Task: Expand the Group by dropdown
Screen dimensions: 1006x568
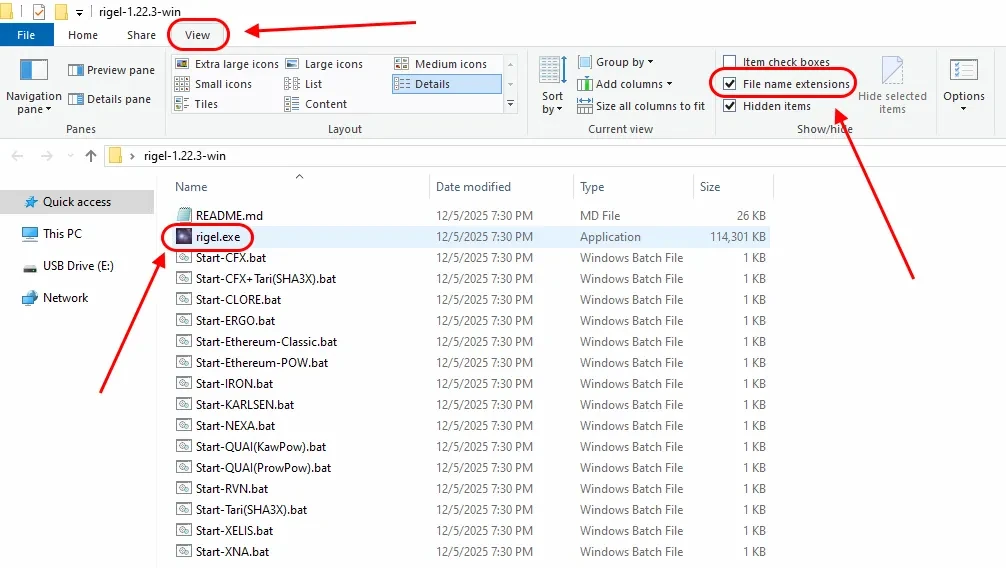Action: (x=624, y=62)
